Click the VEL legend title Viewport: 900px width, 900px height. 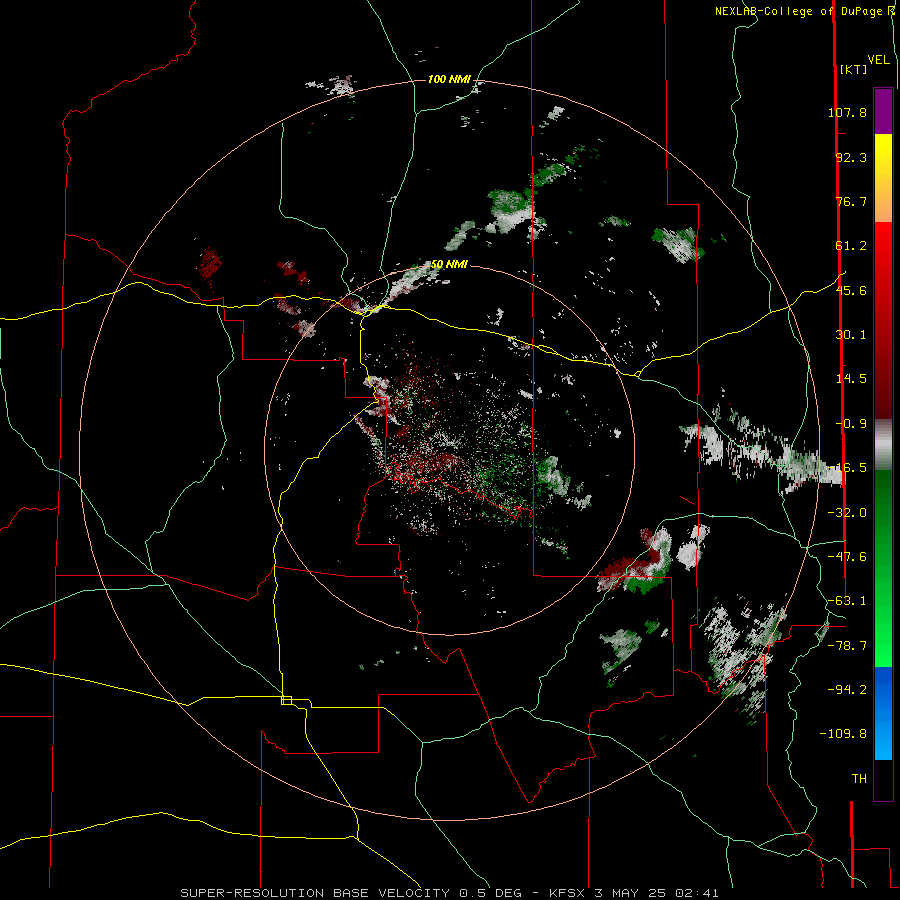[x=878, y=60]
